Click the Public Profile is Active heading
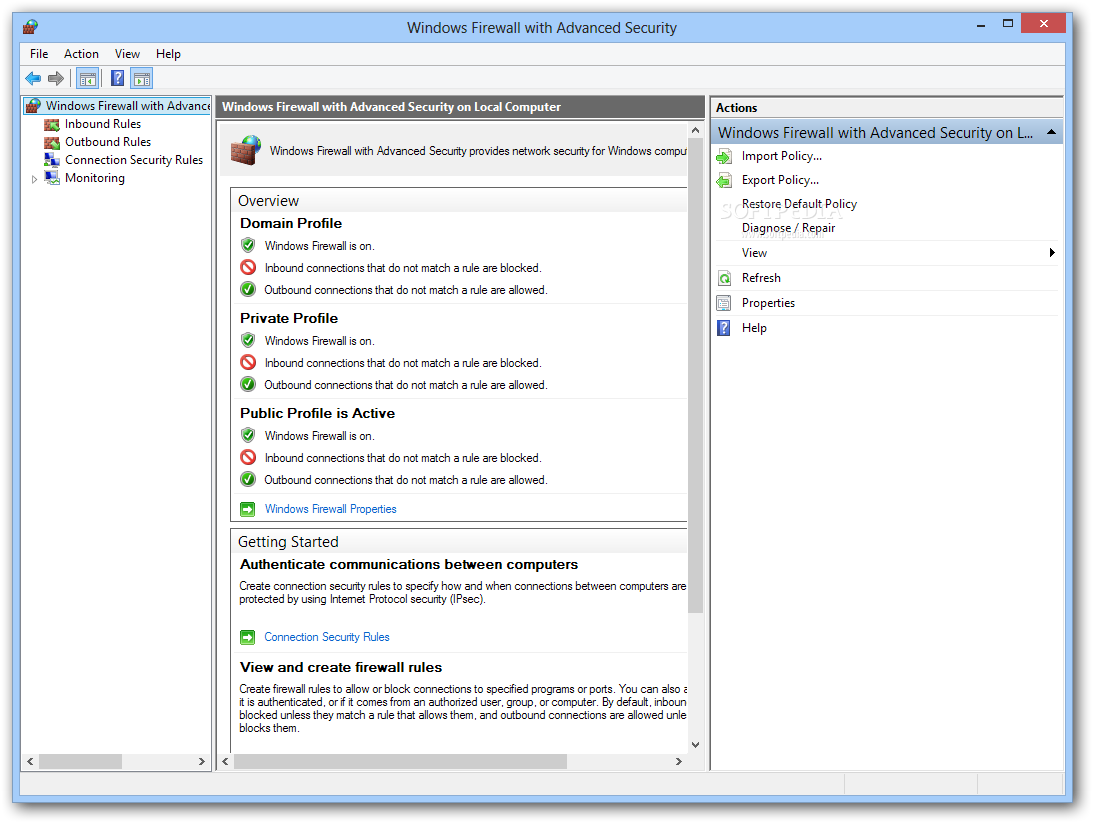This screenshot has width=1093, height=823. tap(317, 413)
